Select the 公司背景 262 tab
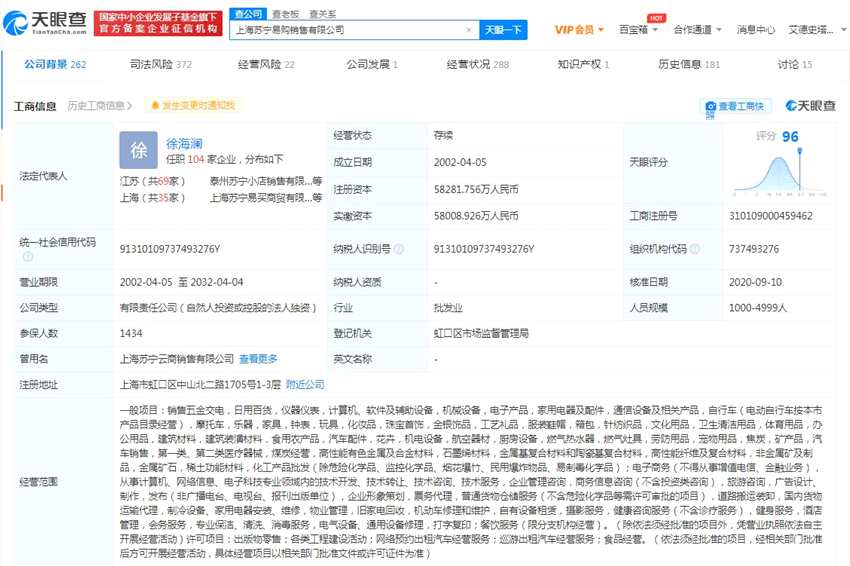This screenshot has height=566, width=850. click(x=55, y=65)
